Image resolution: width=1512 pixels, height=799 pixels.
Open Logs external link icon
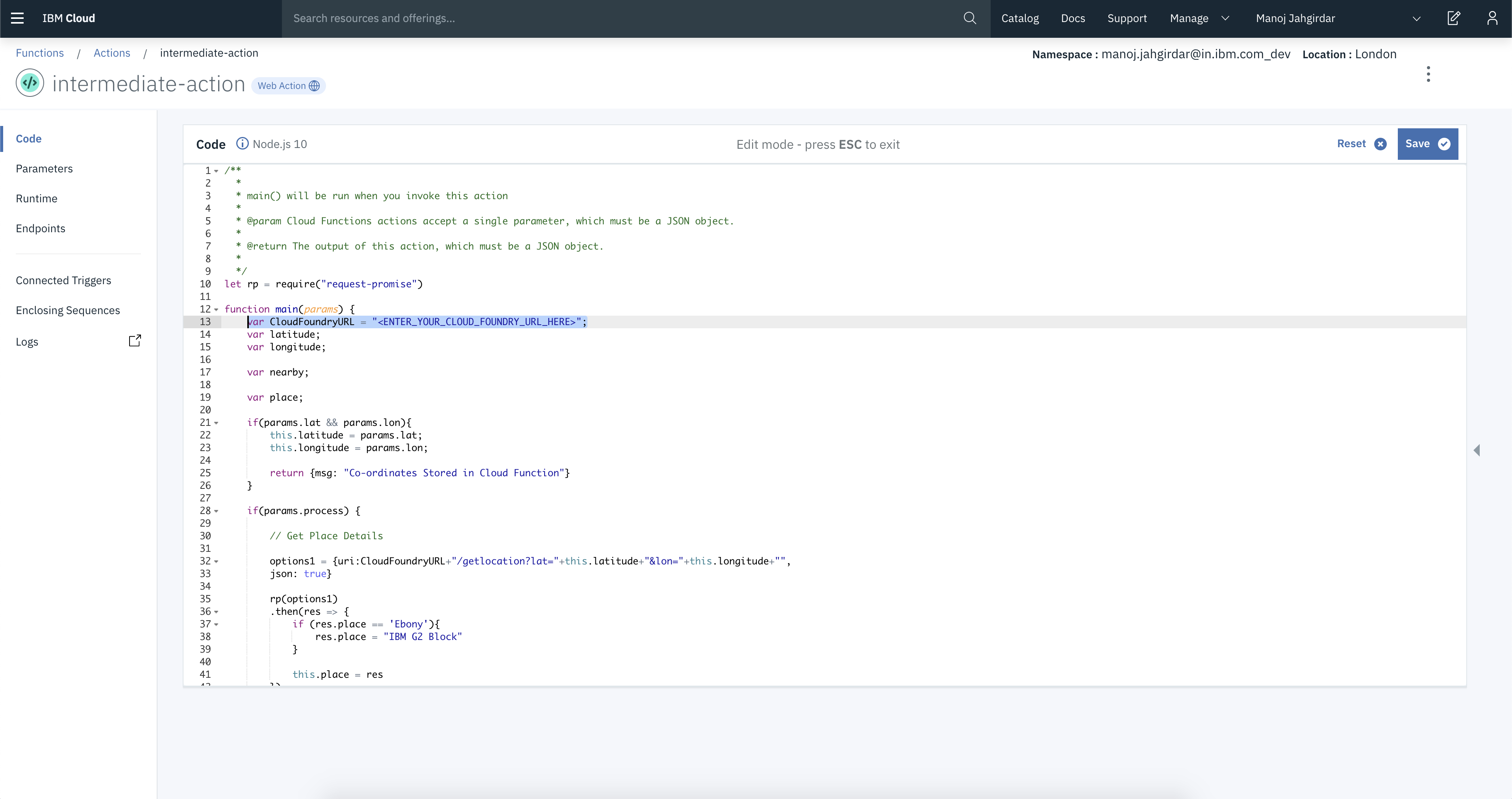(x=135, y=341)
